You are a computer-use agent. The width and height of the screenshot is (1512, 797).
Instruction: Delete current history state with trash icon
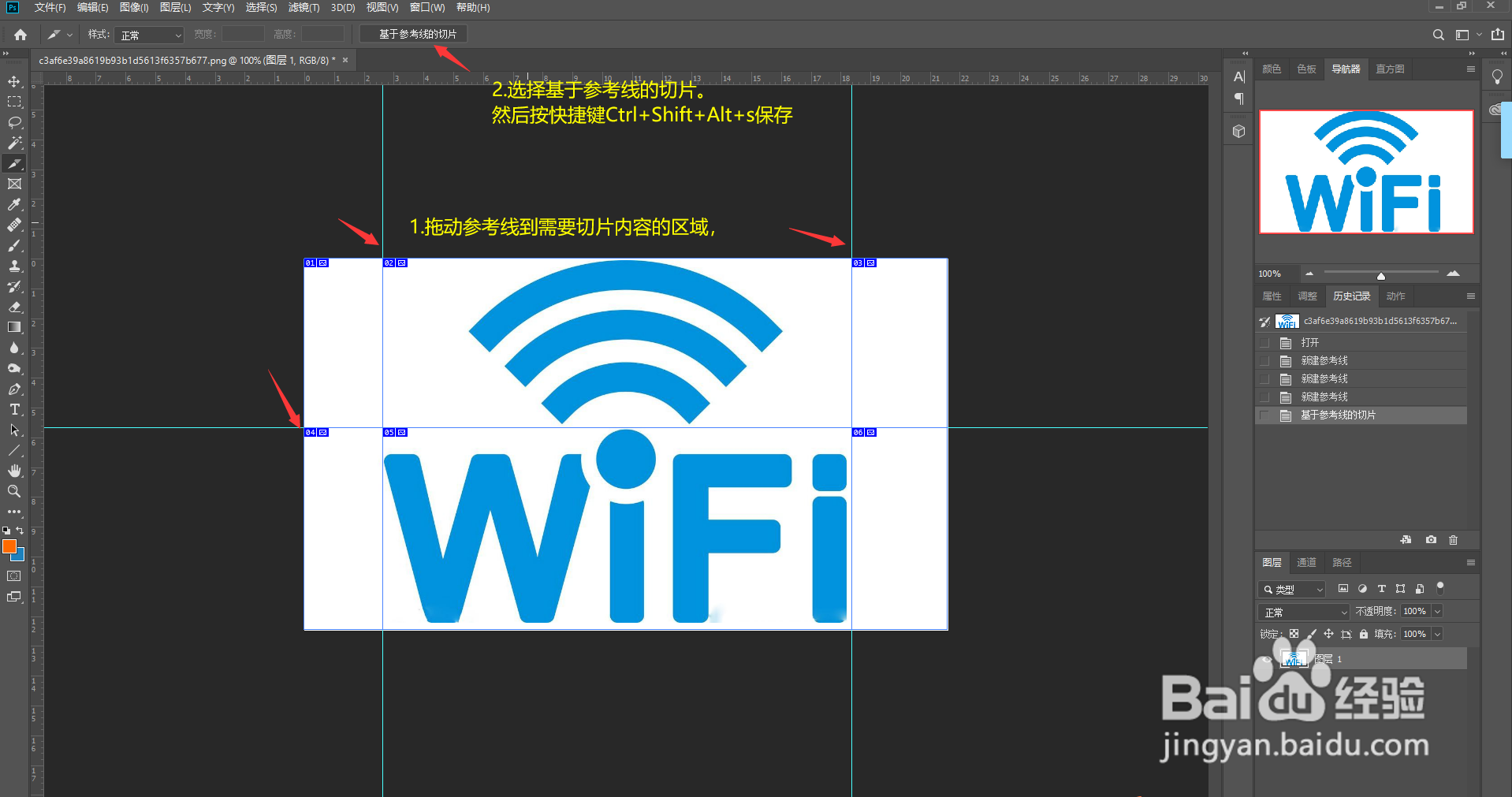click(x=1454, y=540)
